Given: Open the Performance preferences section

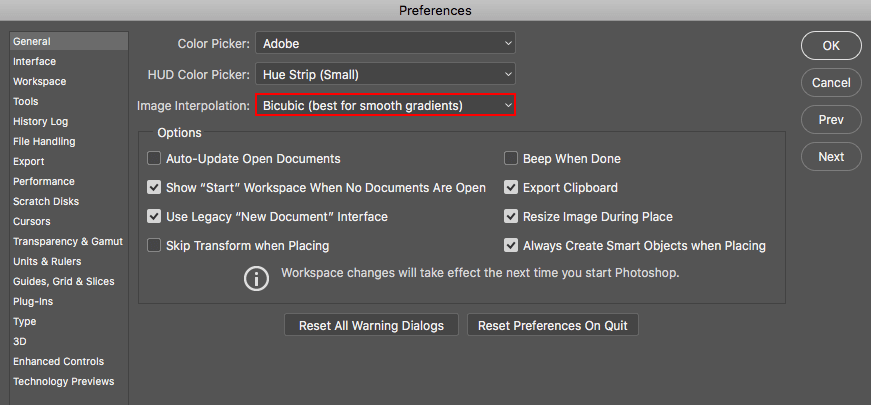Looking at the screenshot, I should tap(43, 181).
